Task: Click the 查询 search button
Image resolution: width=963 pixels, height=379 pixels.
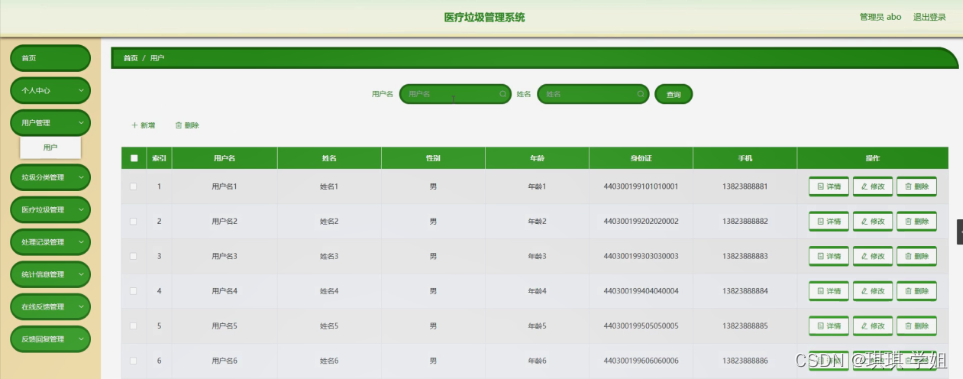Action: coord(674,94)
